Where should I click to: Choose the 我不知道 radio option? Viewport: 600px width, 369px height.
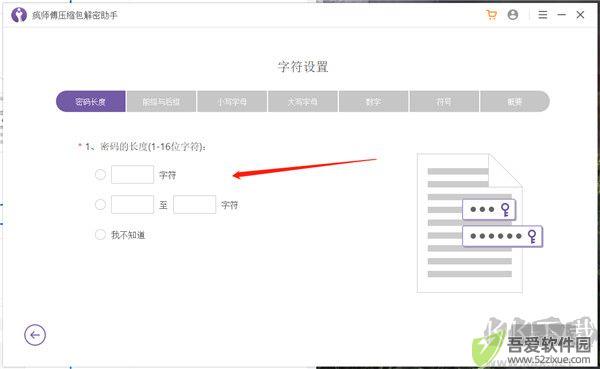coord(100,234)
